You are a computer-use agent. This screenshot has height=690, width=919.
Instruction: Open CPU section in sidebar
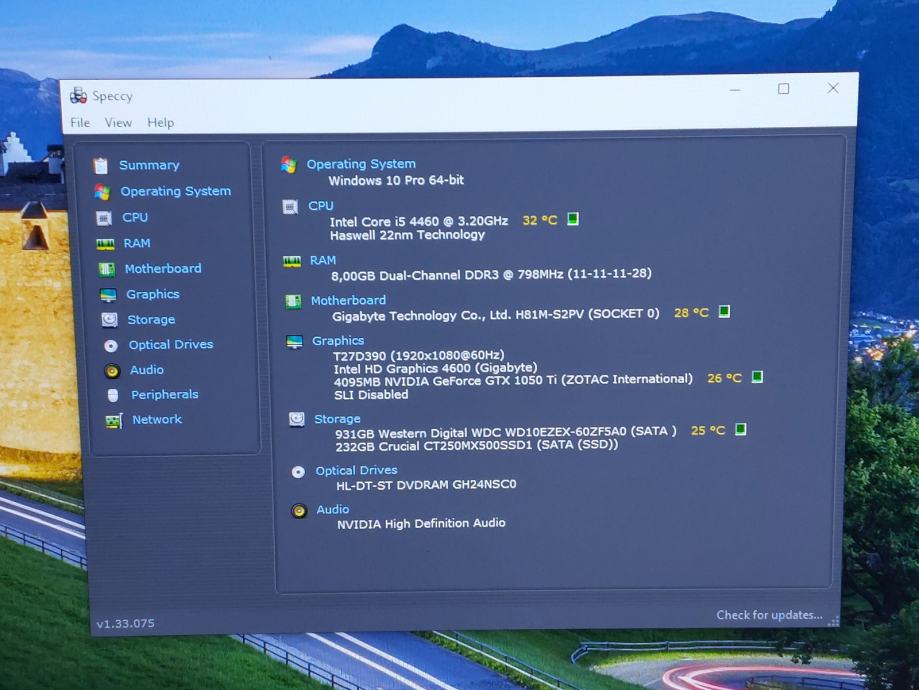(135, 217)
